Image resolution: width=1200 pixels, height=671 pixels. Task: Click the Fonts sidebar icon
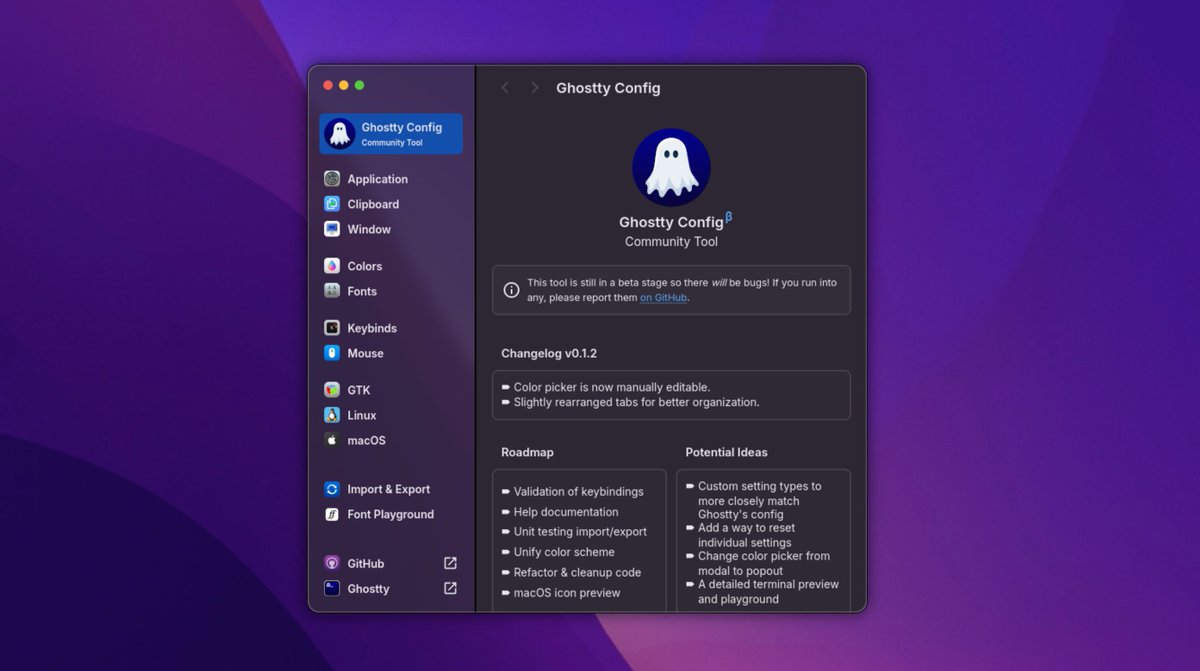(332, 291)
